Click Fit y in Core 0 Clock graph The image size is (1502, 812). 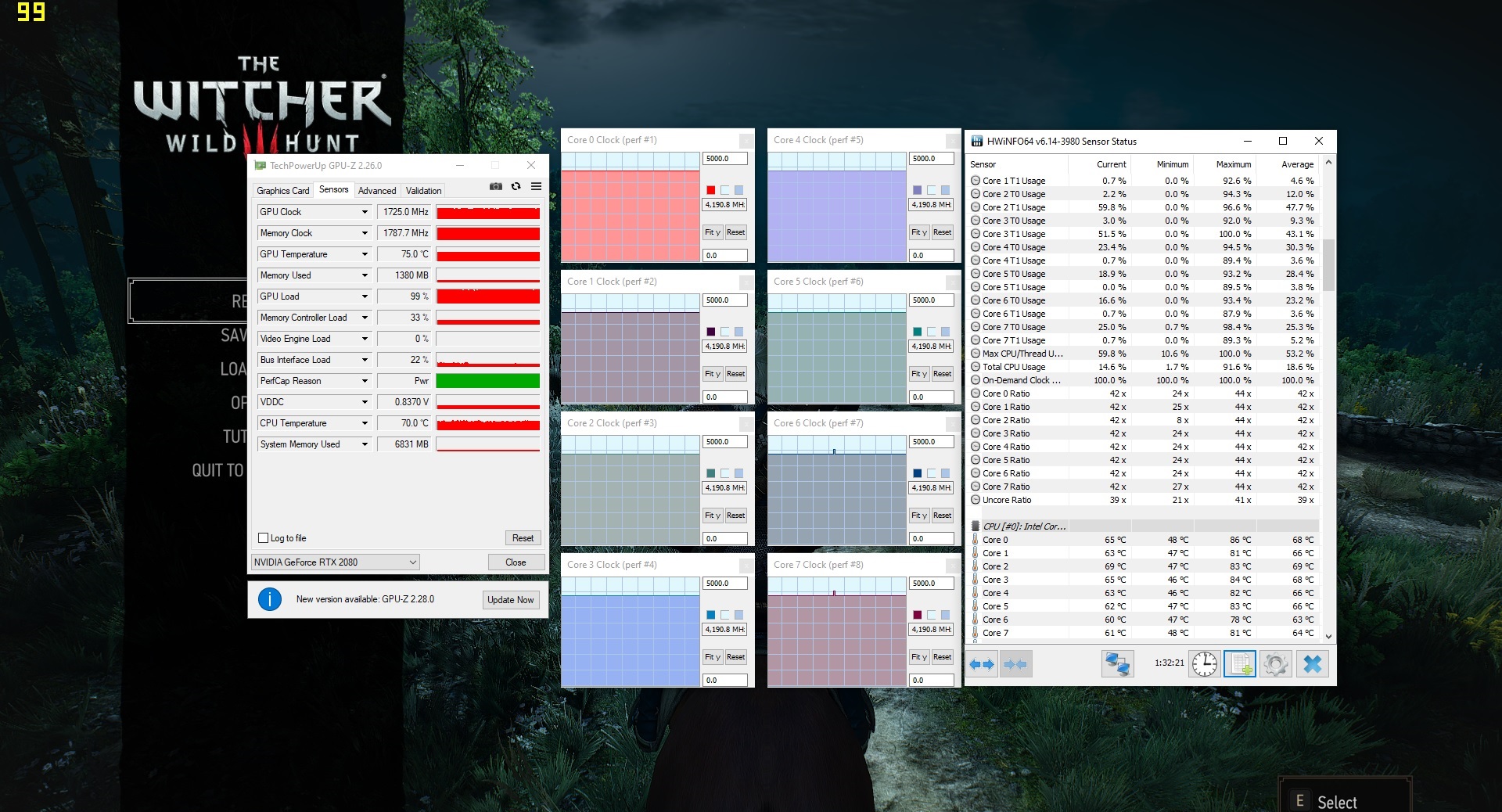click(x=712, y=232)
